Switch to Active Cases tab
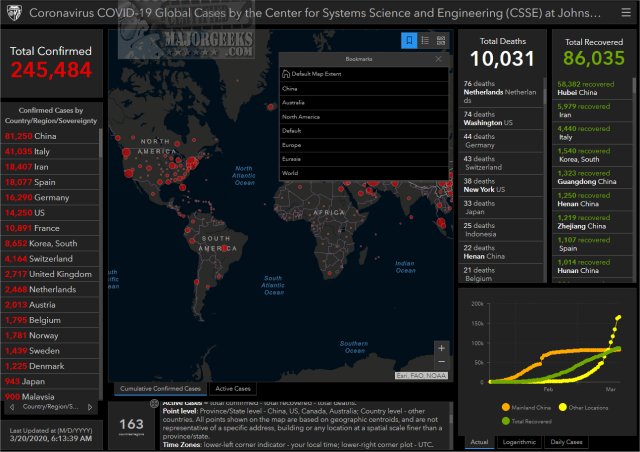The width and height of the screenshot is (640, 452). pyautogui.click(x=233, y=389)
